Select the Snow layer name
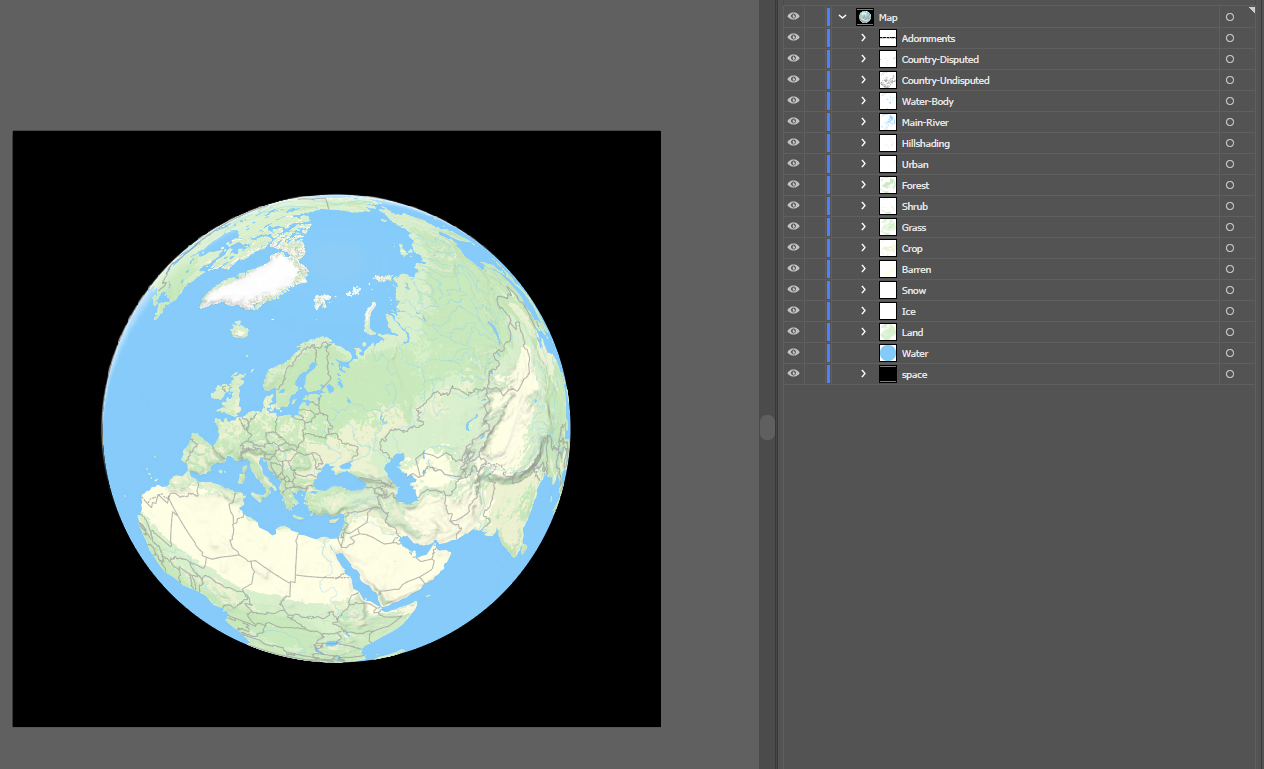 pos(913,291)
